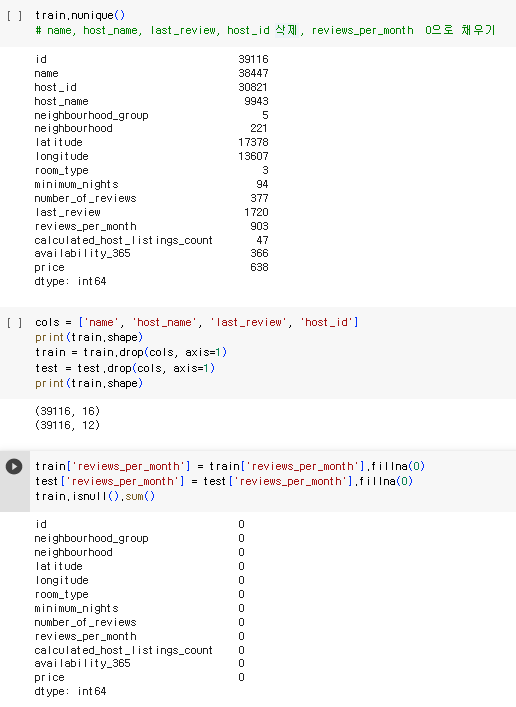Click longitude in the isnull sum output
The height and width of the screenshot is (707, 516).
tap(61, 581)
